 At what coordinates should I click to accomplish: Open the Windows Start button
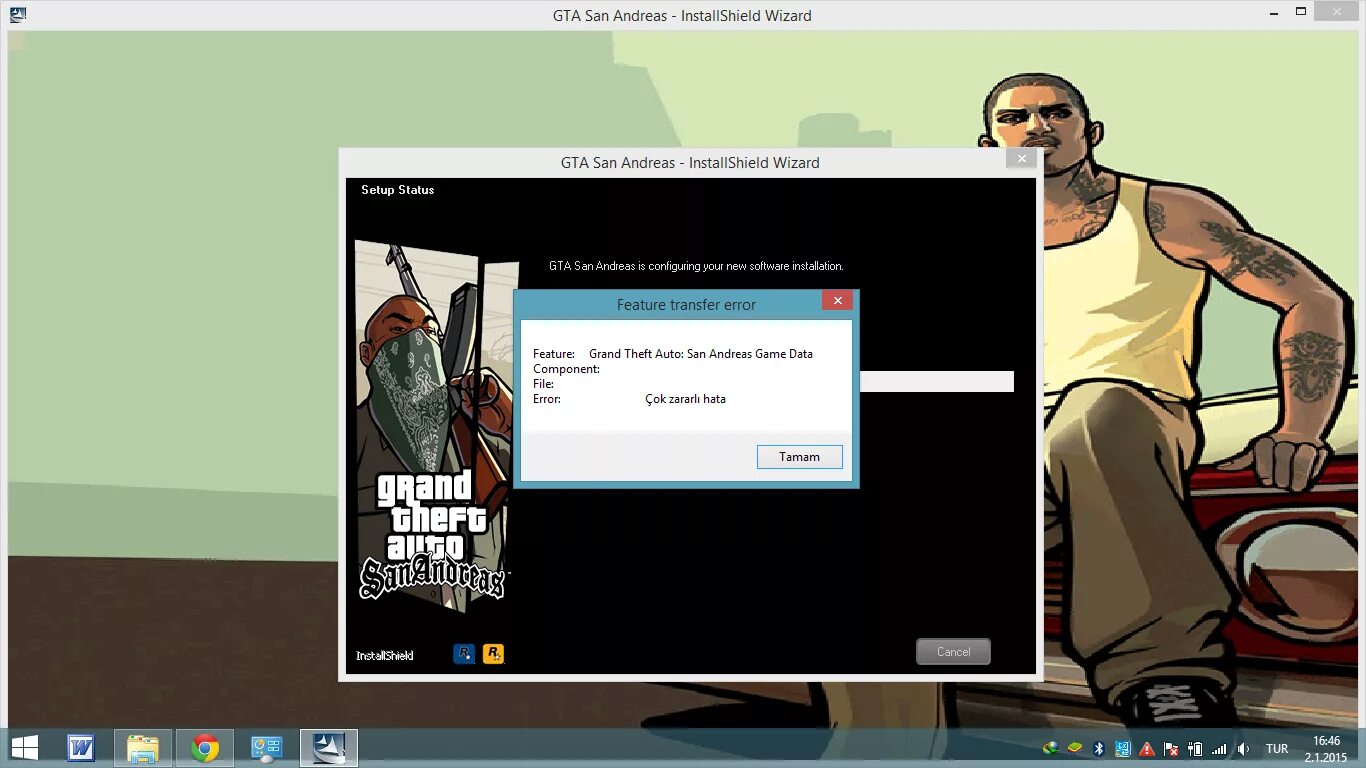pos(24,747)
